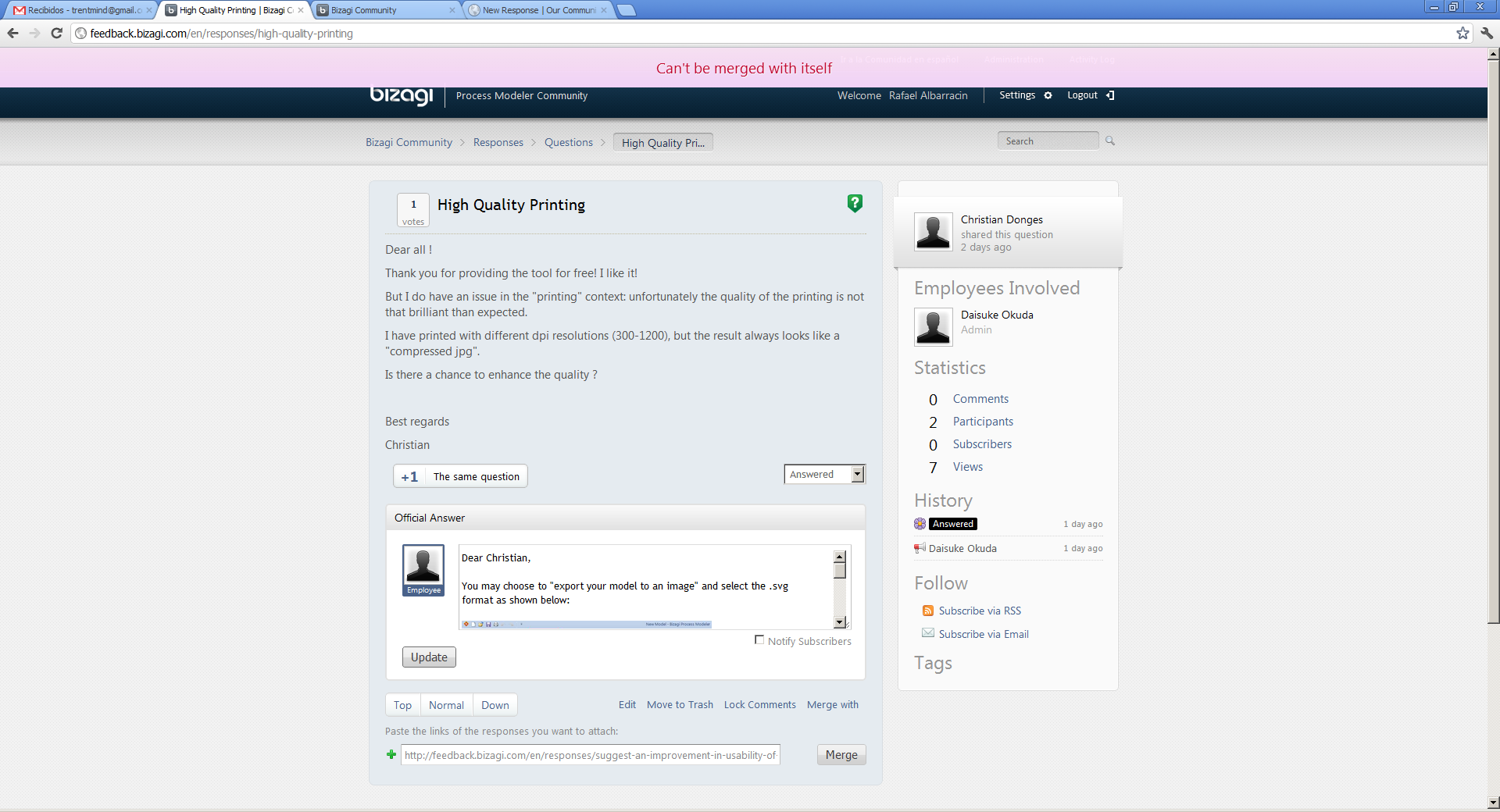Click the green question status badge
The width and height of the screenshot is (1500, 812).
(855, 204)
